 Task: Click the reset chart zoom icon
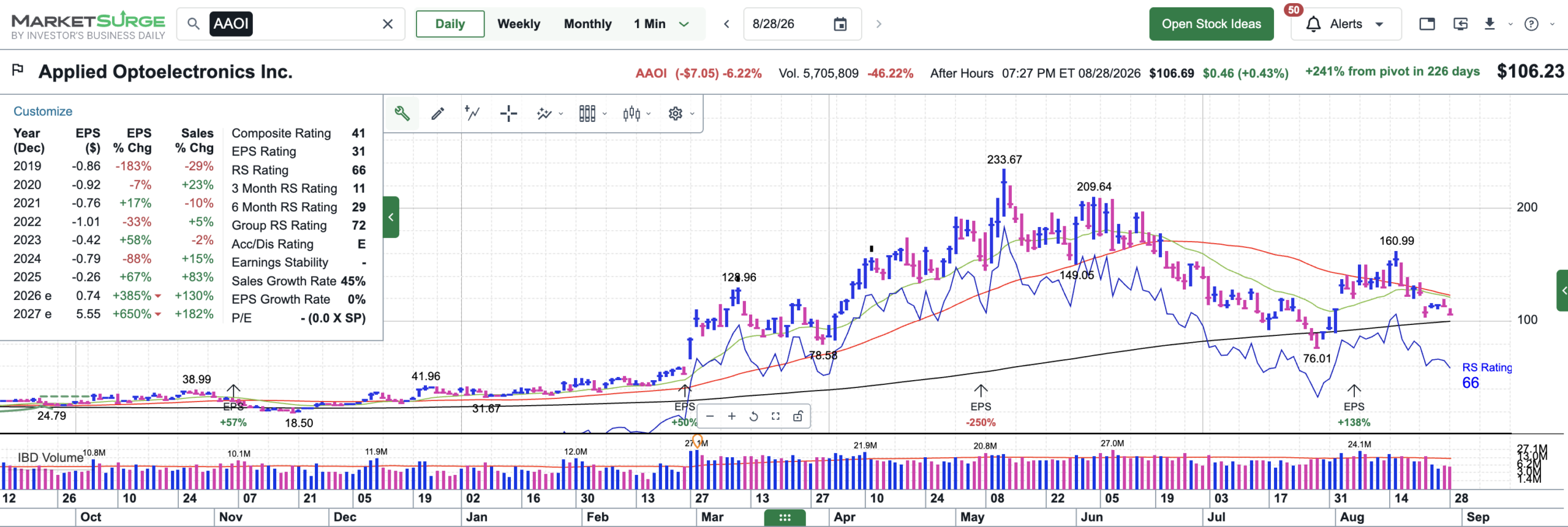[753, 416]
